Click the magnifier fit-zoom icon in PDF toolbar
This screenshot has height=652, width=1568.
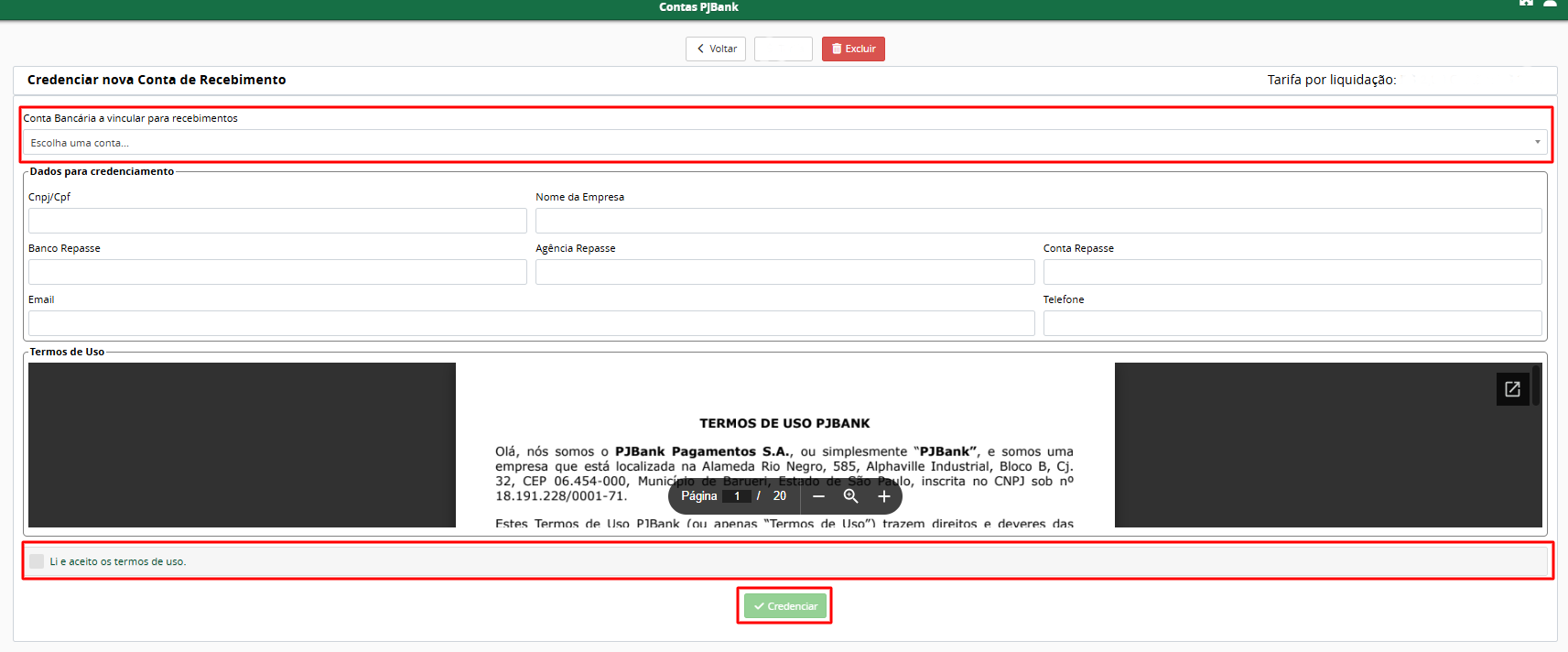click(x=850, y=496)
